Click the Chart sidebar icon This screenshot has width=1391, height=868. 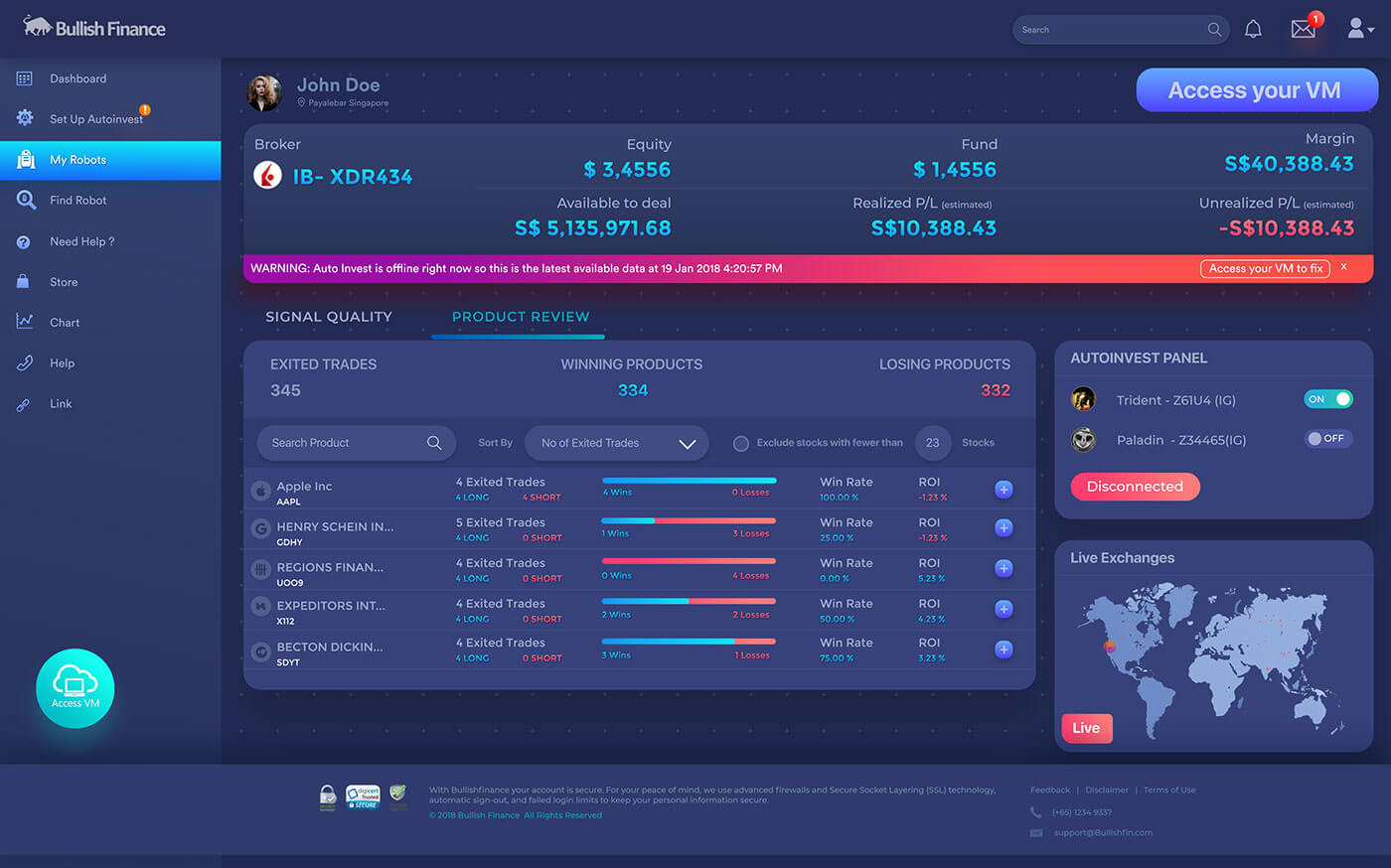click(x=25, y=322)
